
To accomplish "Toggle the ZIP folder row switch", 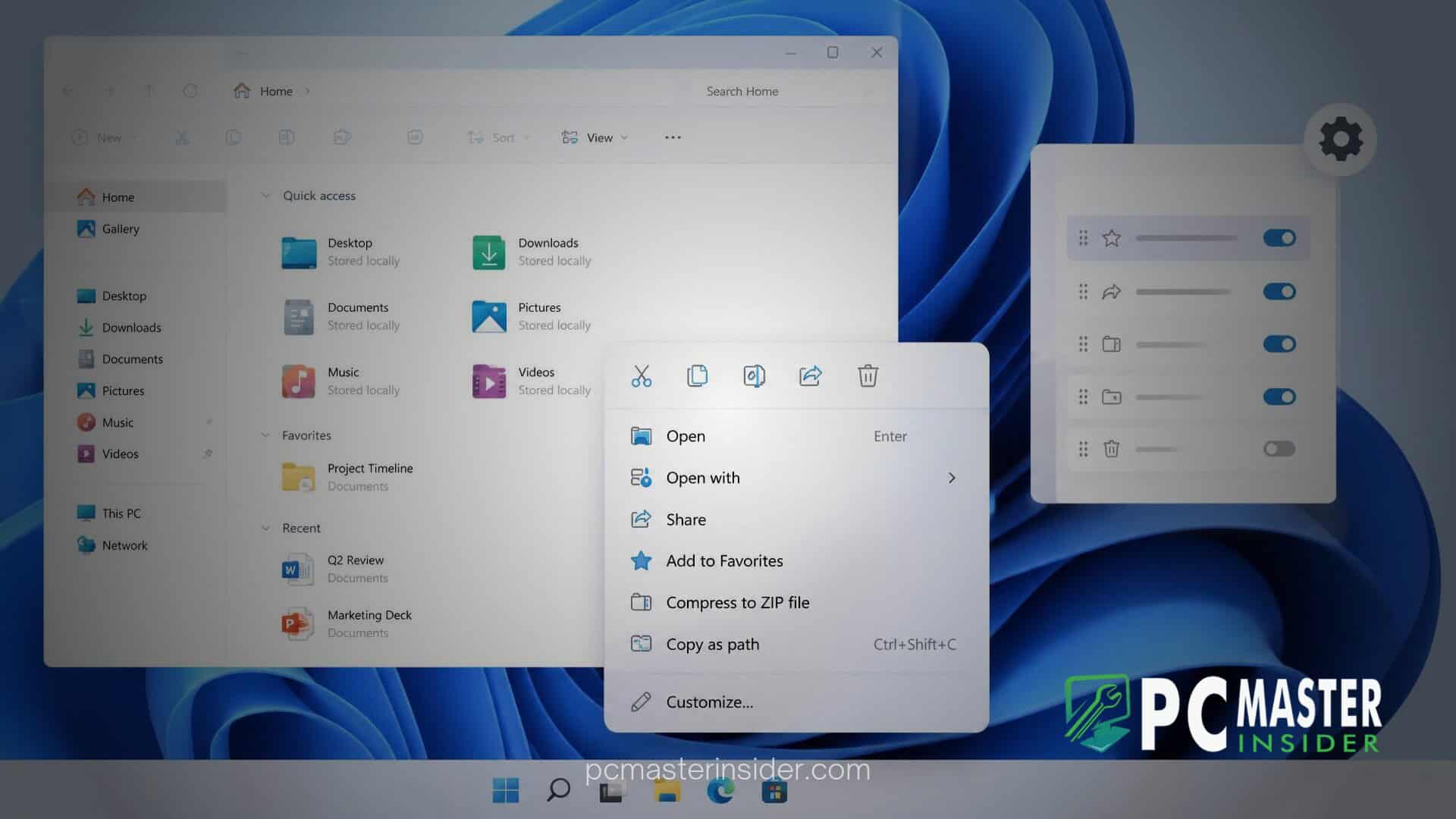I will tap(1279, 344).
